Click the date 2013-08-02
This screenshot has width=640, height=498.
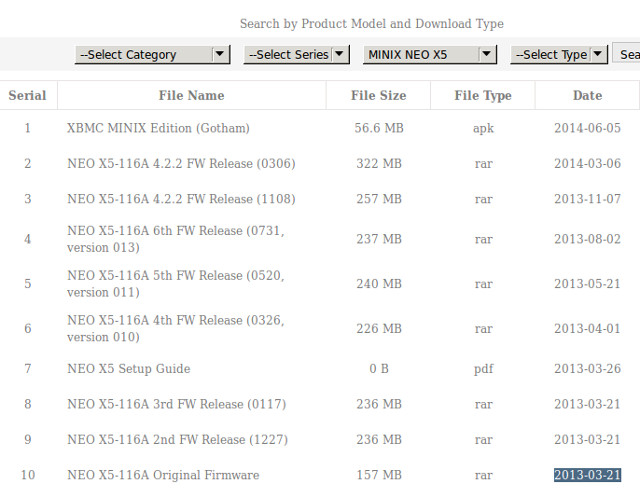coord(587,239)
